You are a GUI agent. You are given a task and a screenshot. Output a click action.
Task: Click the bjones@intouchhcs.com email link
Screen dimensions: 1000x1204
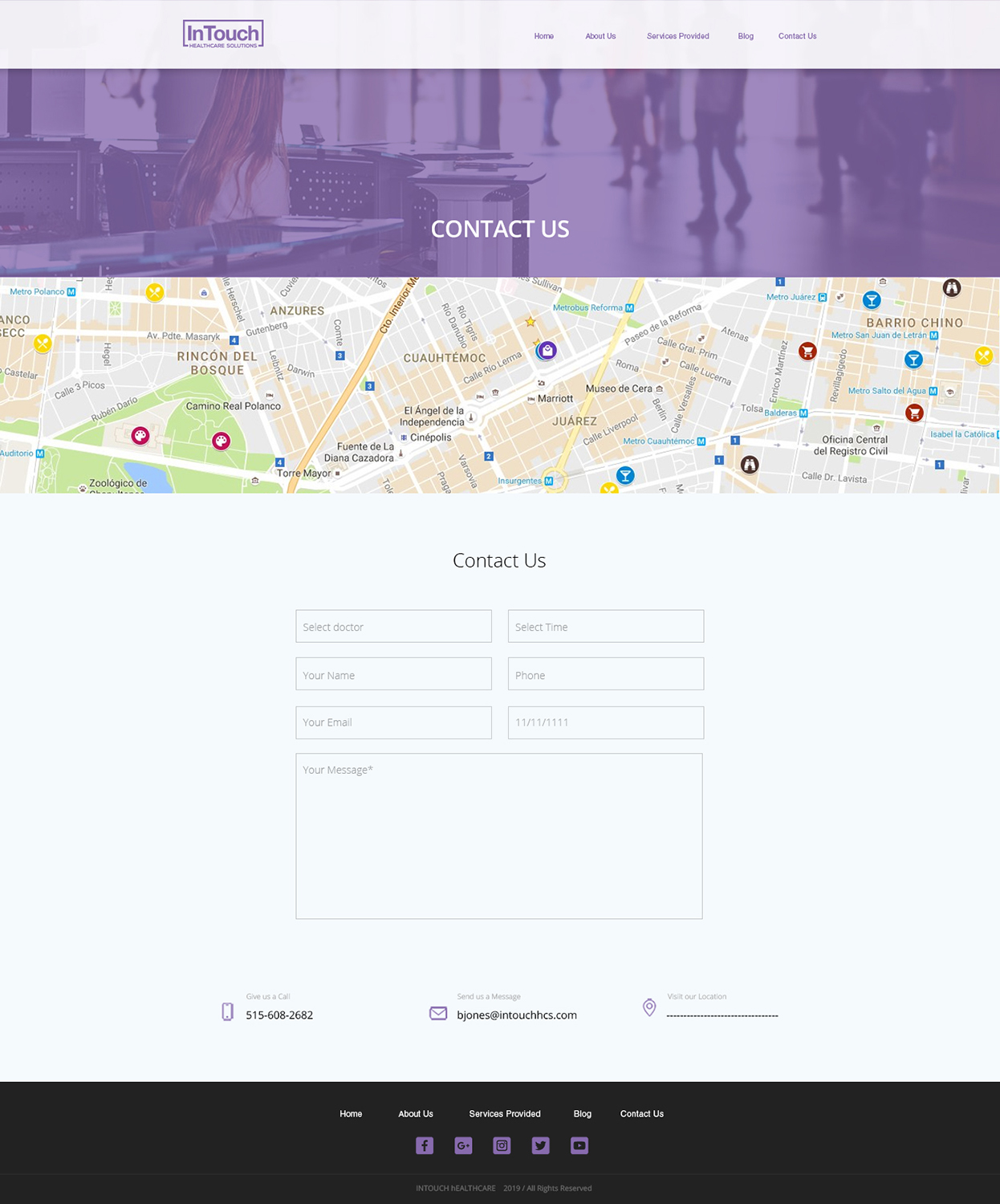click(517, 1015)
